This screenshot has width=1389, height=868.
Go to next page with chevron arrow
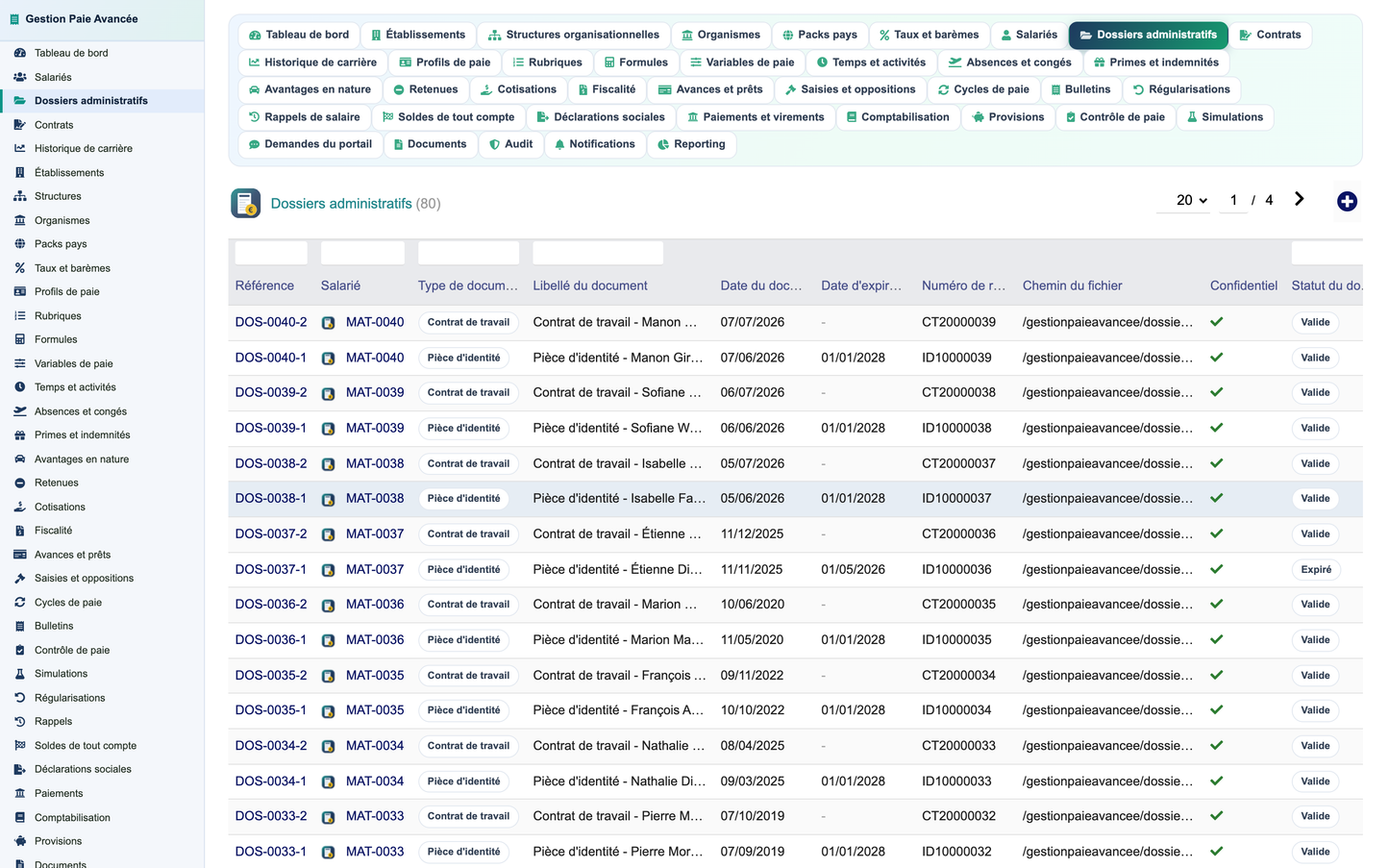pos(1299,199)
